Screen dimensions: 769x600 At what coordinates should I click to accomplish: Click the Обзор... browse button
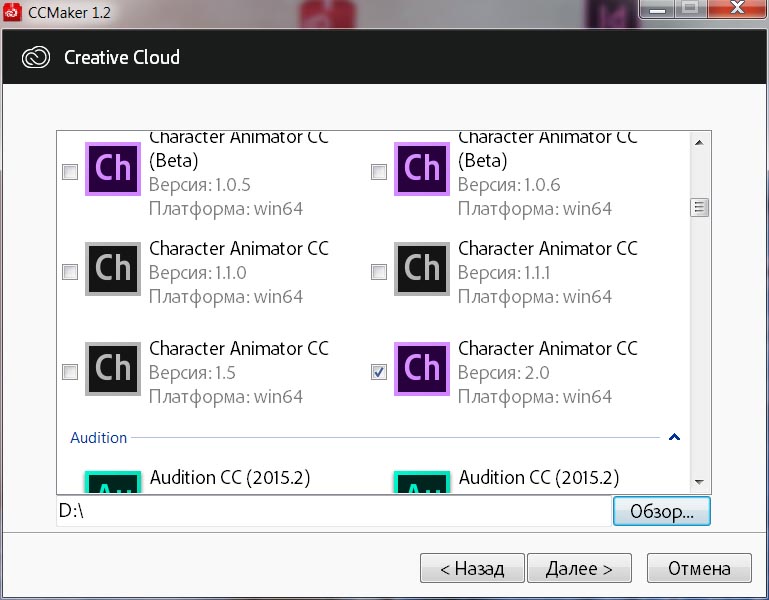(x=662, y=511)
